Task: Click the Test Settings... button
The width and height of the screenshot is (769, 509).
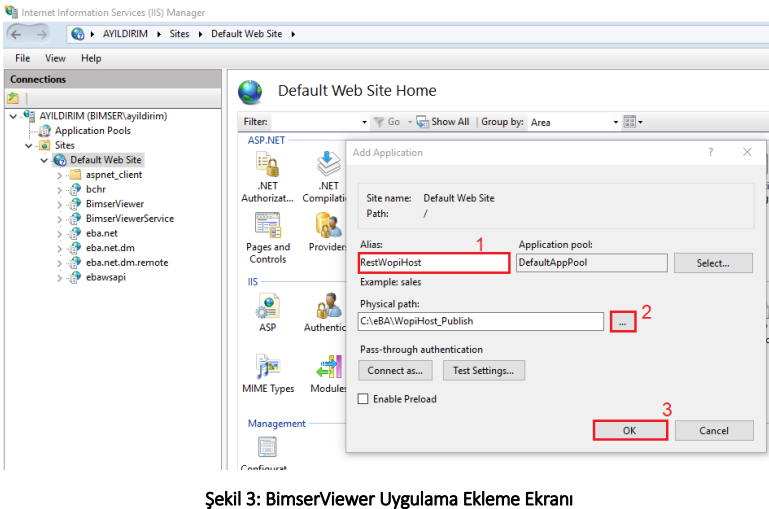Action: pos(484,371)
